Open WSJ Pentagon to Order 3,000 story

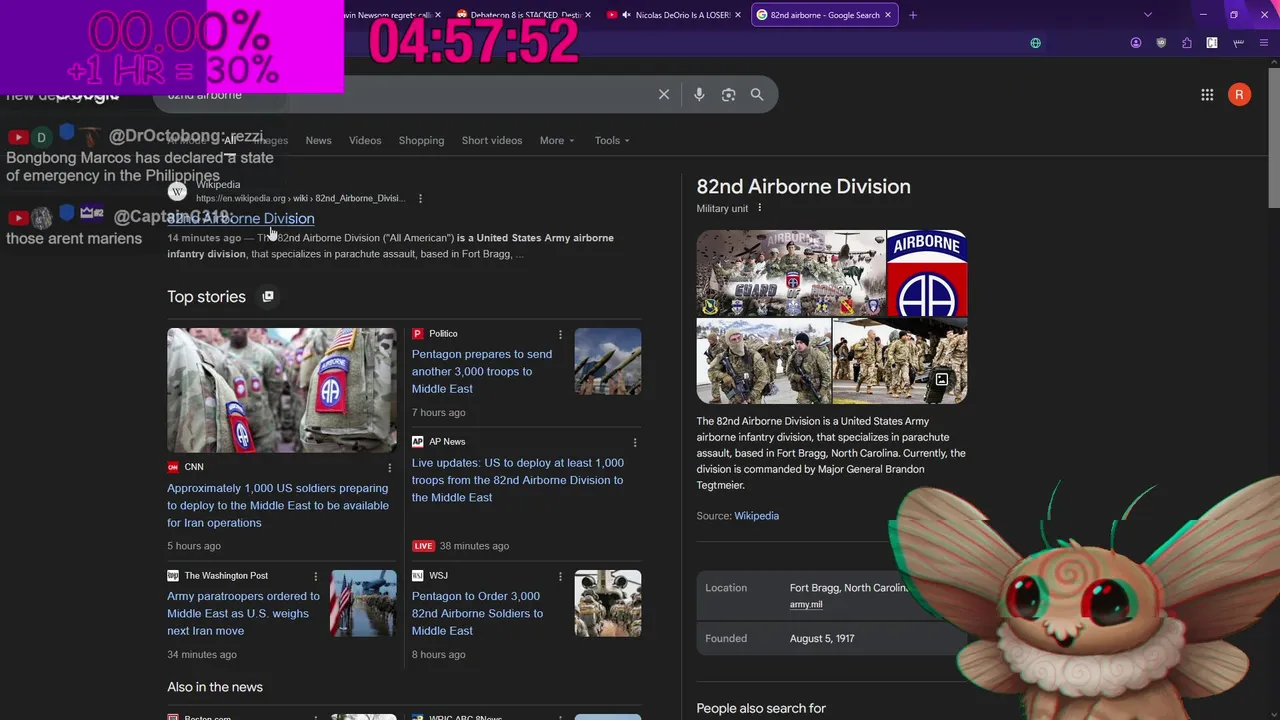[x=477, y=613]
